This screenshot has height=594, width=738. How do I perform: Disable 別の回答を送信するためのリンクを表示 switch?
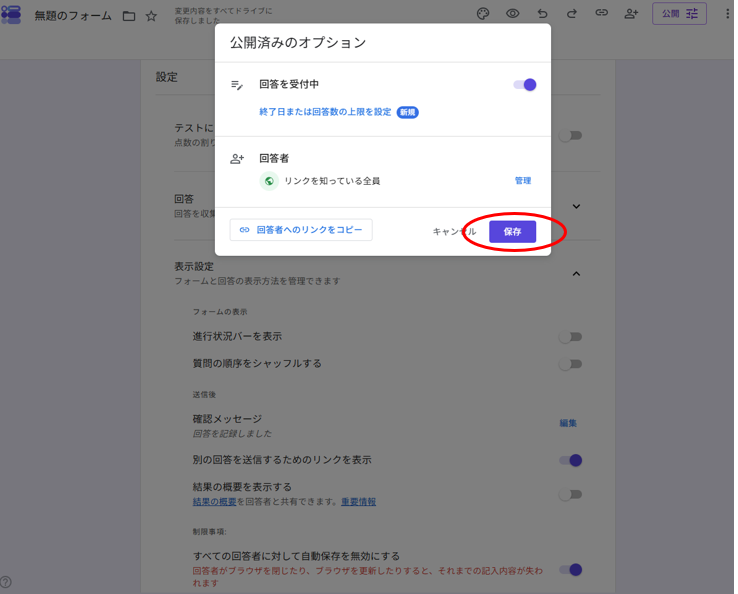[x=570, y=460]
